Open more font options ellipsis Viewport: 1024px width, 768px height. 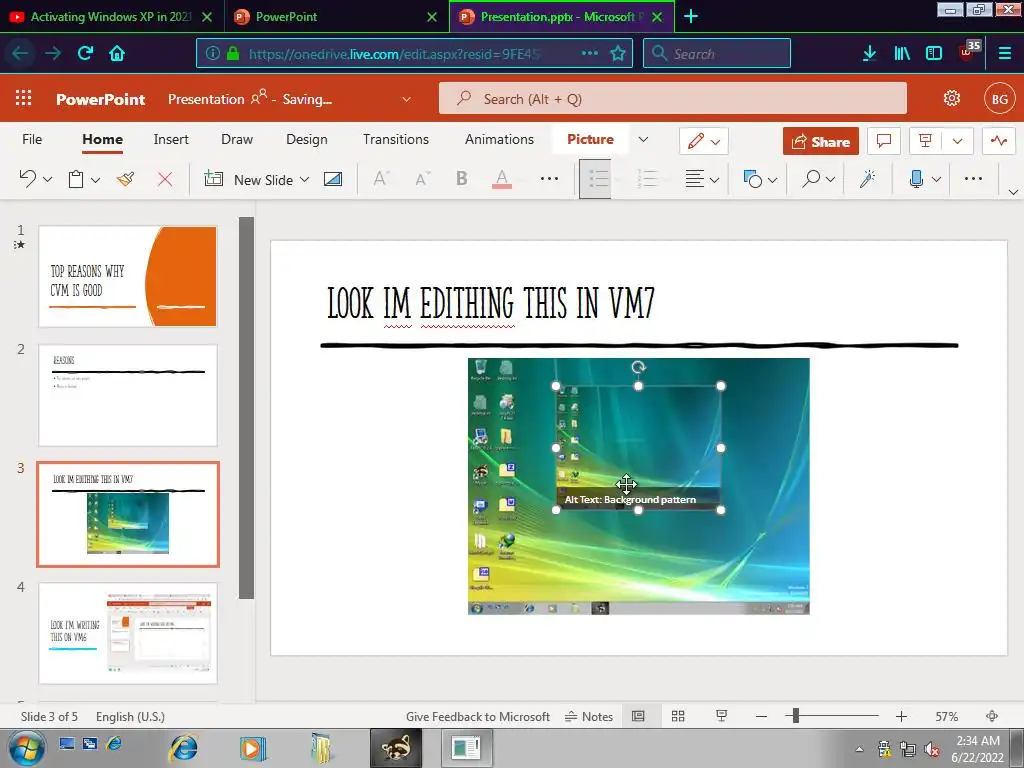pos(549,178)
